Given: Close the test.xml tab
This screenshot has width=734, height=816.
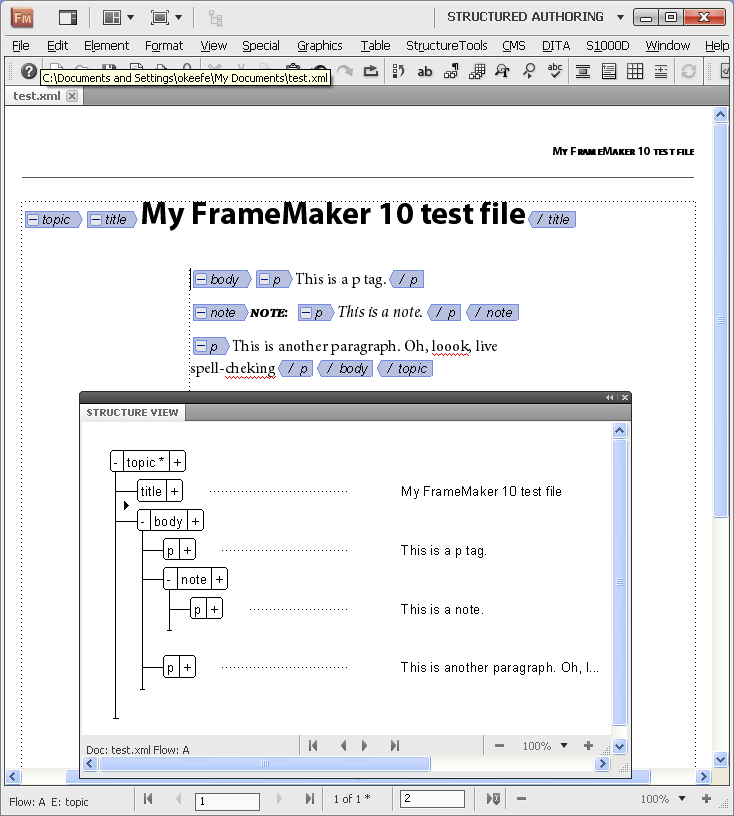Looking at the screenshot, I should 72,96.
